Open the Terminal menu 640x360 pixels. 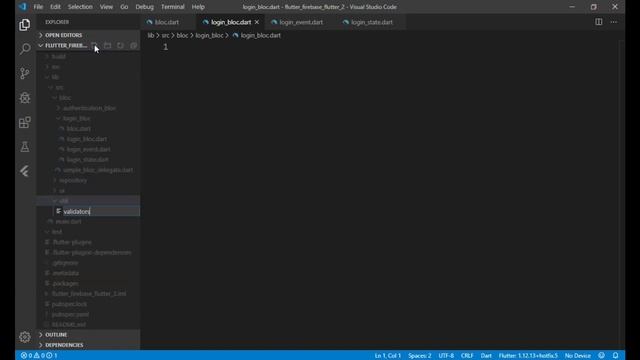(173, 7)
